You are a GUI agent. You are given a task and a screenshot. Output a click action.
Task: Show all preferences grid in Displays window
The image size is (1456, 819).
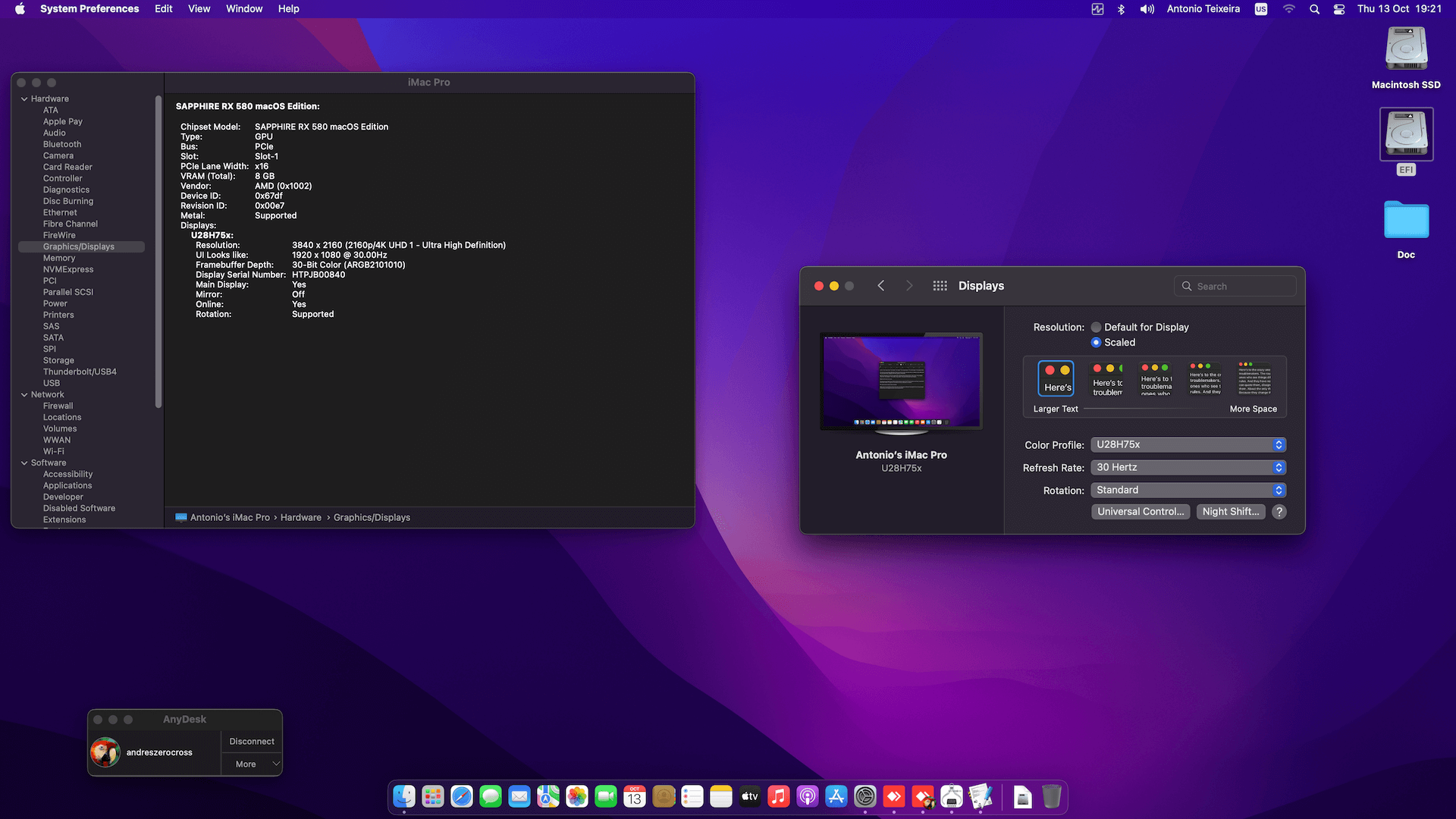pos(940,286)
